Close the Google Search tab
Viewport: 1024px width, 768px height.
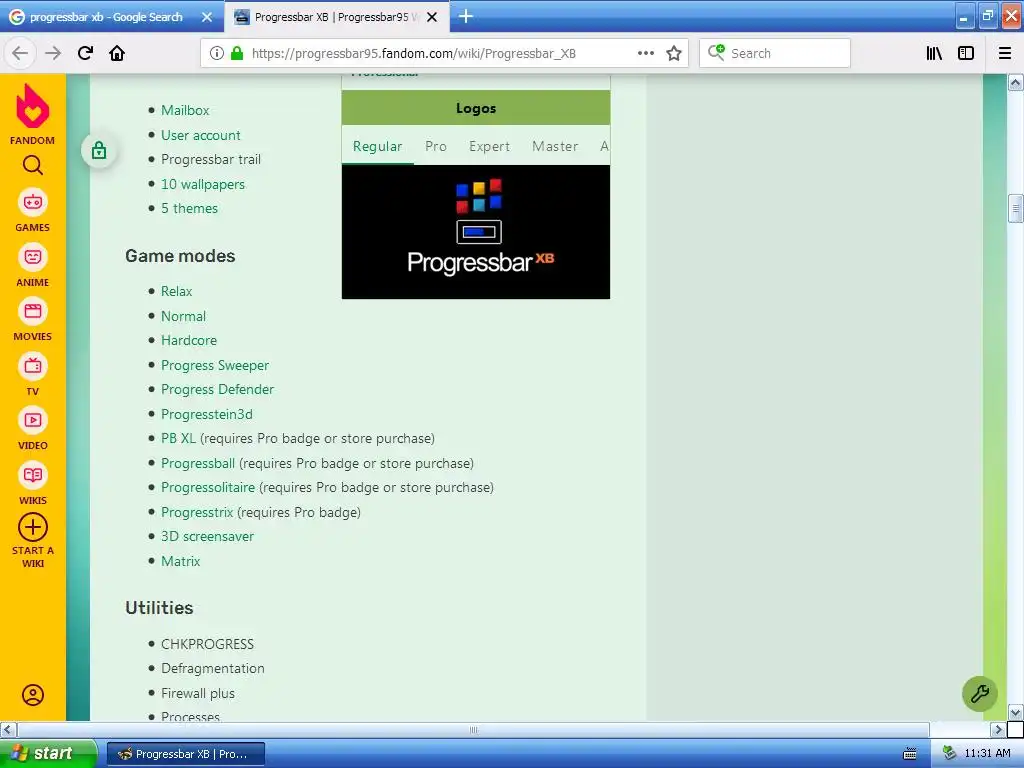click(207, 17)
